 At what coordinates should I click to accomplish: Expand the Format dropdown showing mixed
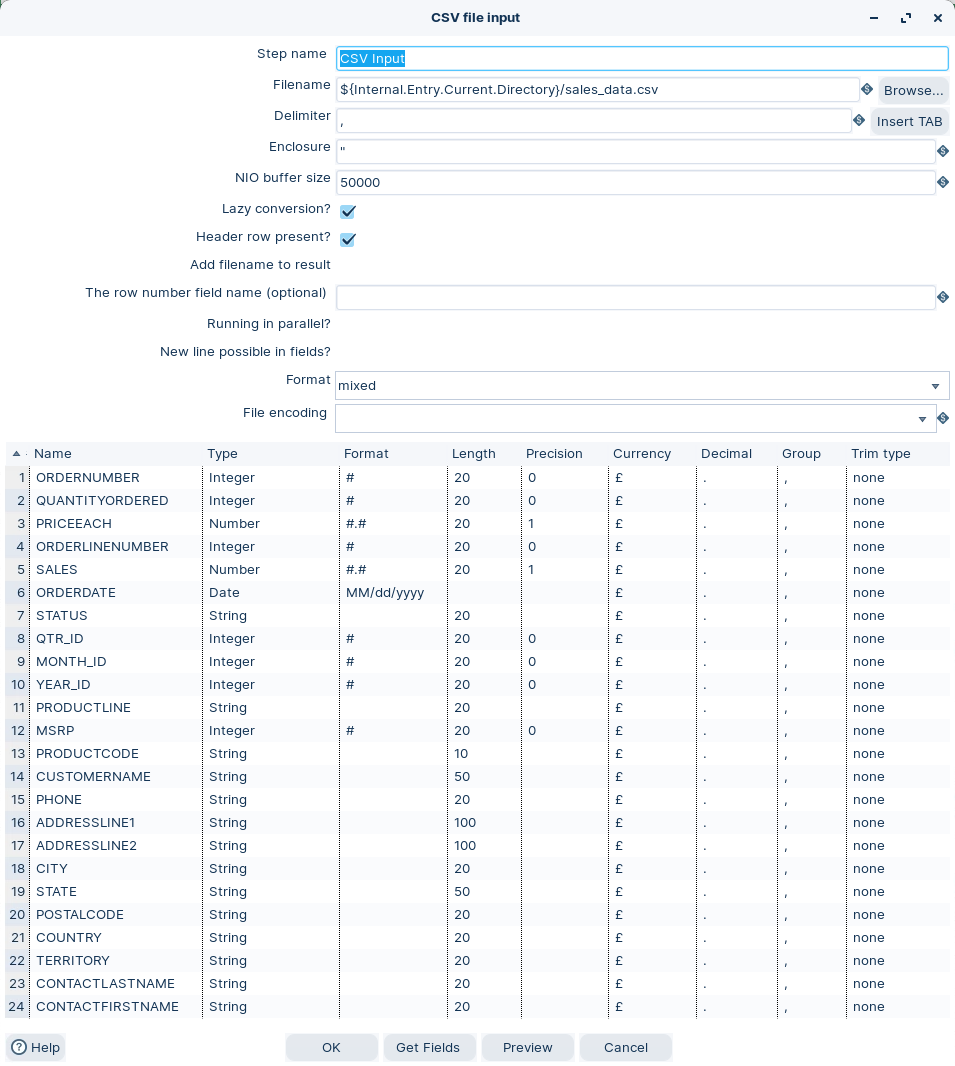point(935,386)
